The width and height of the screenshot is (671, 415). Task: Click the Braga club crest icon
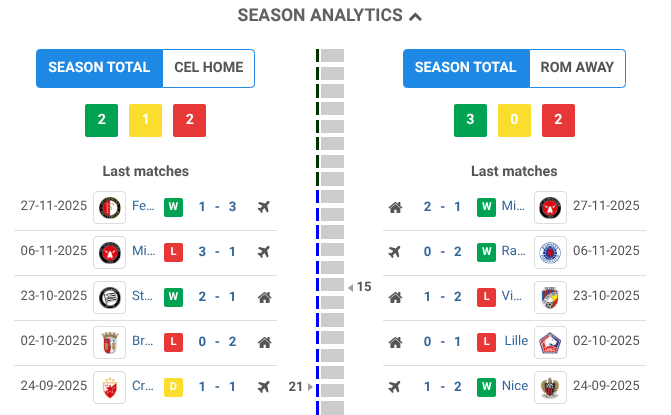(109, 342)
